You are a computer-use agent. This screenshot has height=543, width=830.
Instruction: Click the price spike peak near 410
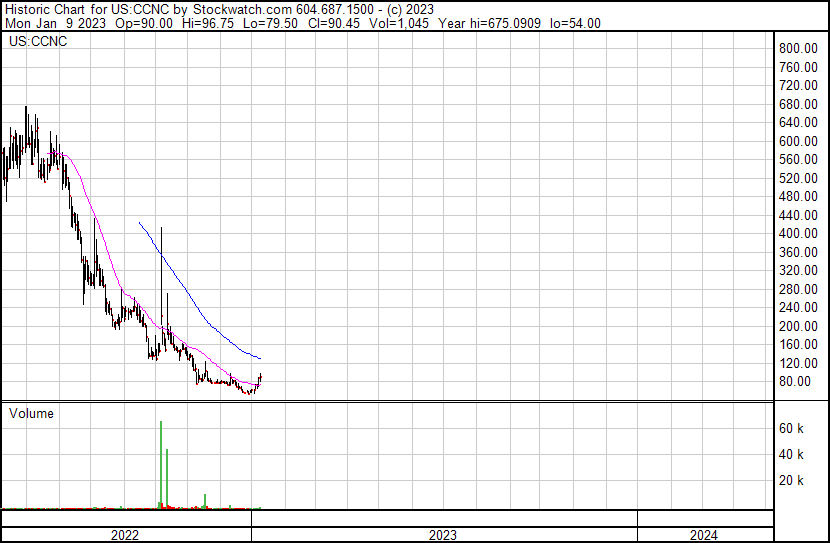pyautogui.click(x=161, y=230)
